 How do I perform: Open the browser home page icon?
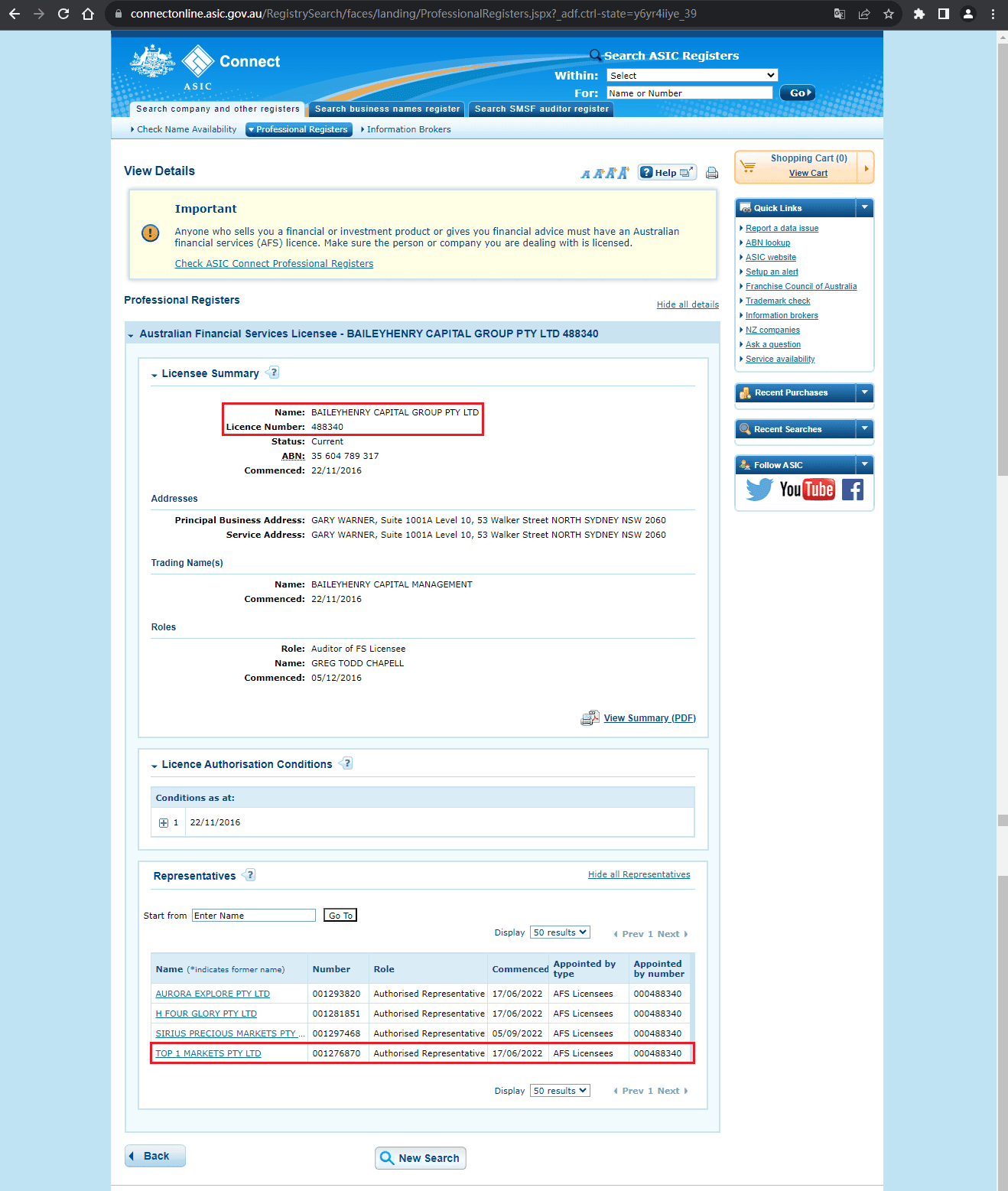88,14
